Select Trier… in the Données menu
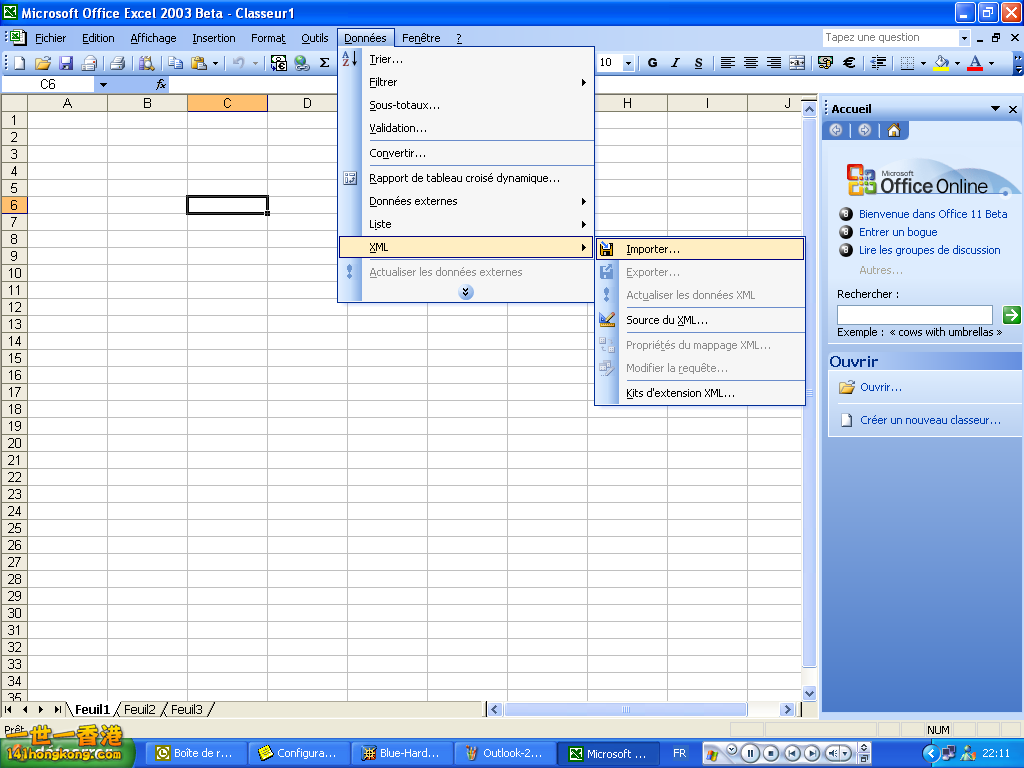The height and width of the screenshot is (768, 1024). coord(466,59)
